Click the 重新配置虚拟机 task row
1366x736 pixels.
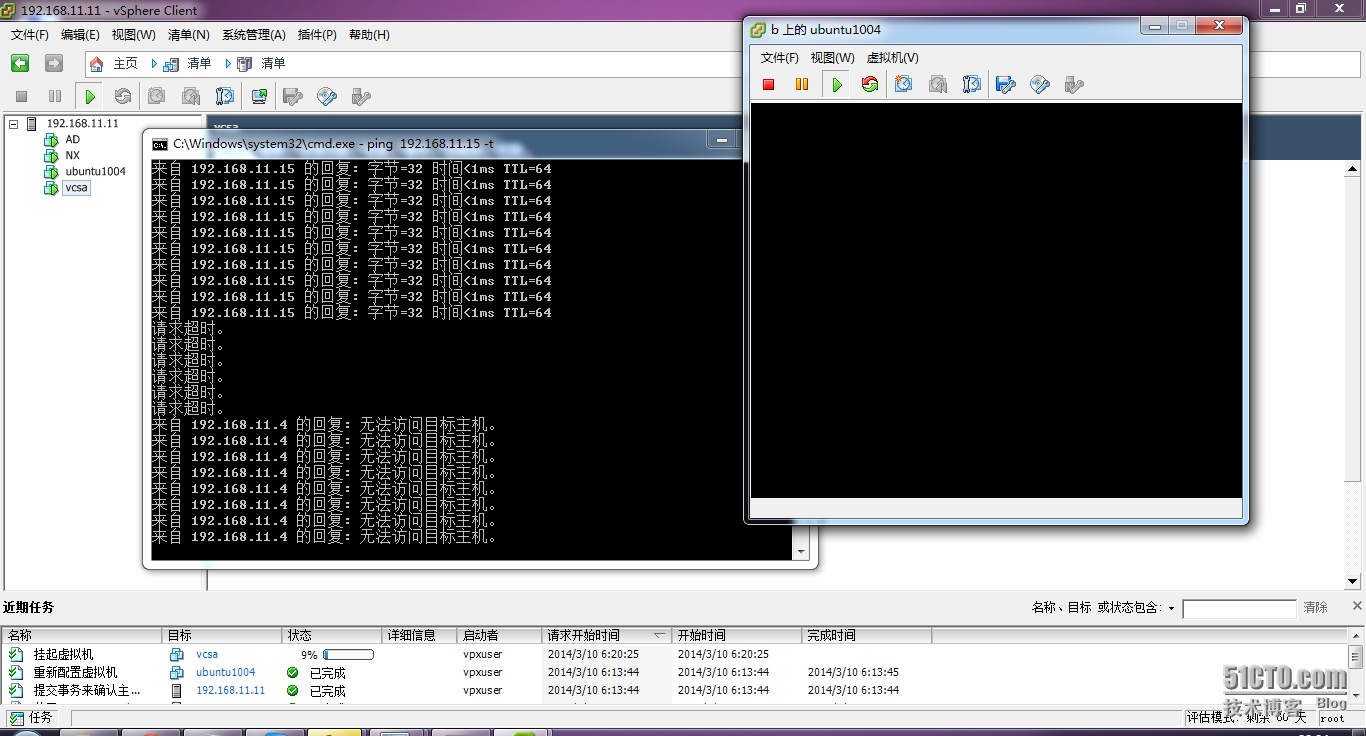click(x=675, y=672)
